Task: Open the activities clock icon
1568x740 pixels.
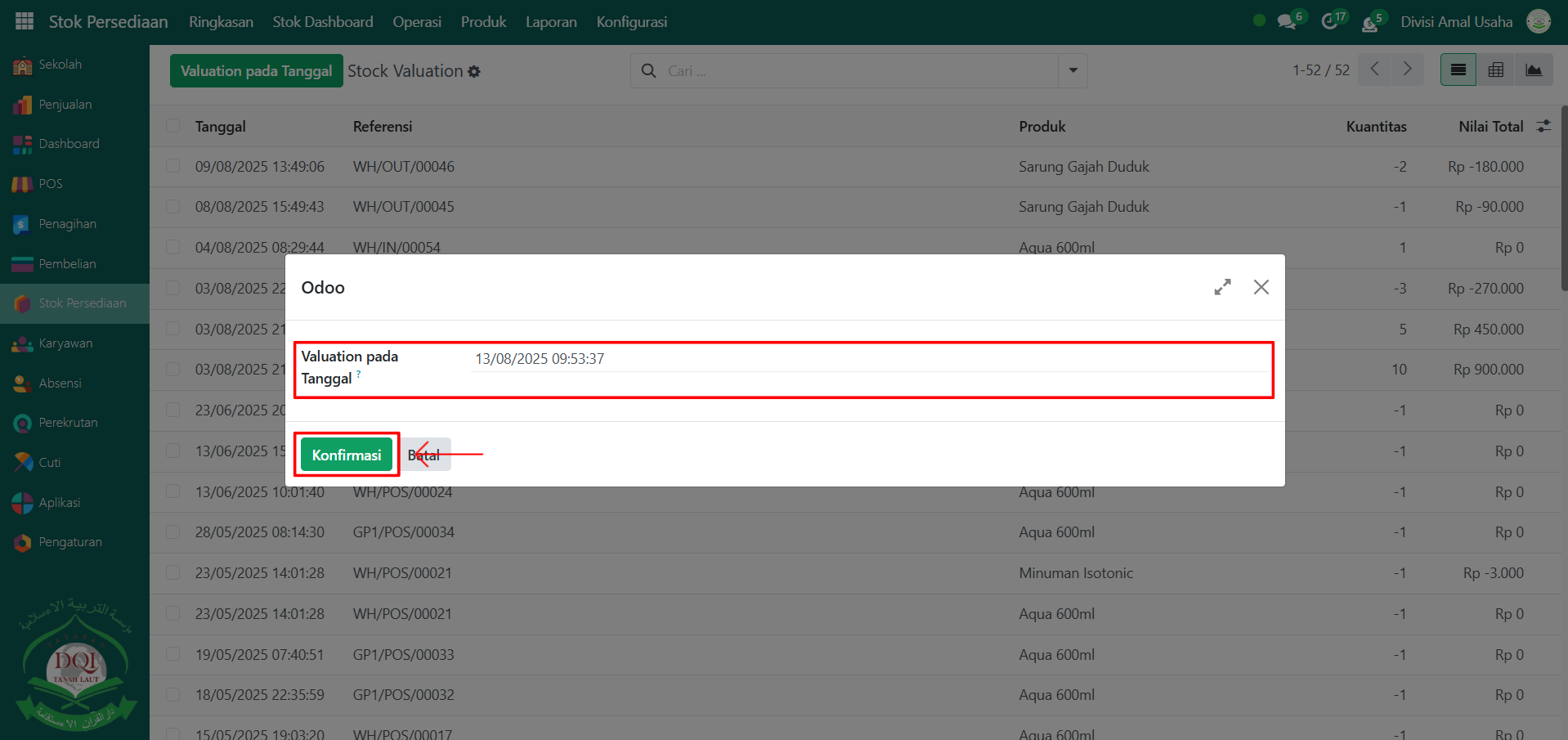Action: pyautogui.click(x=1330, y=22)
